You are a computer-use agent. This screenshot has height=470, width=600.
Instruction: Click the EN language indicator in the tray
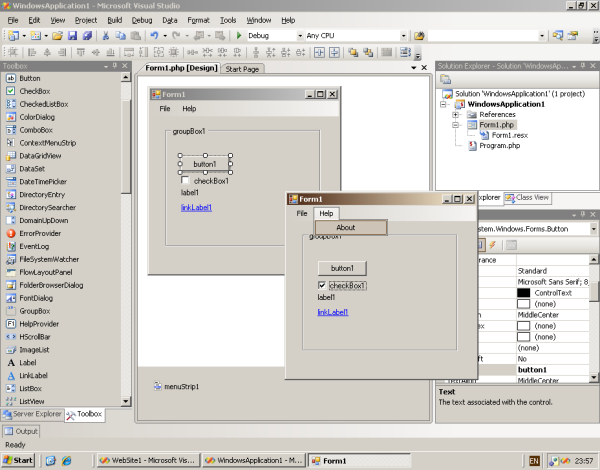[534, 461]
